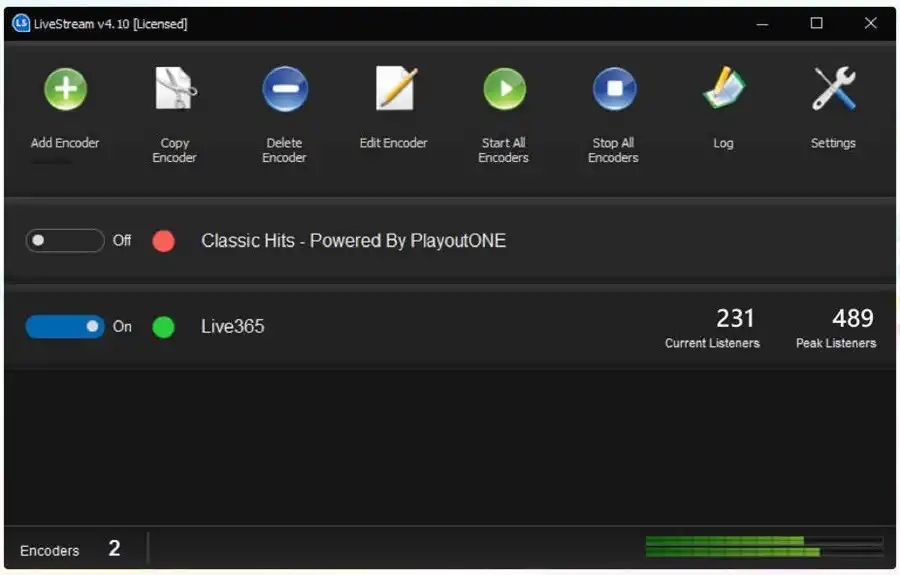Start All Encoders with the green play icon

tap(504, 89)
